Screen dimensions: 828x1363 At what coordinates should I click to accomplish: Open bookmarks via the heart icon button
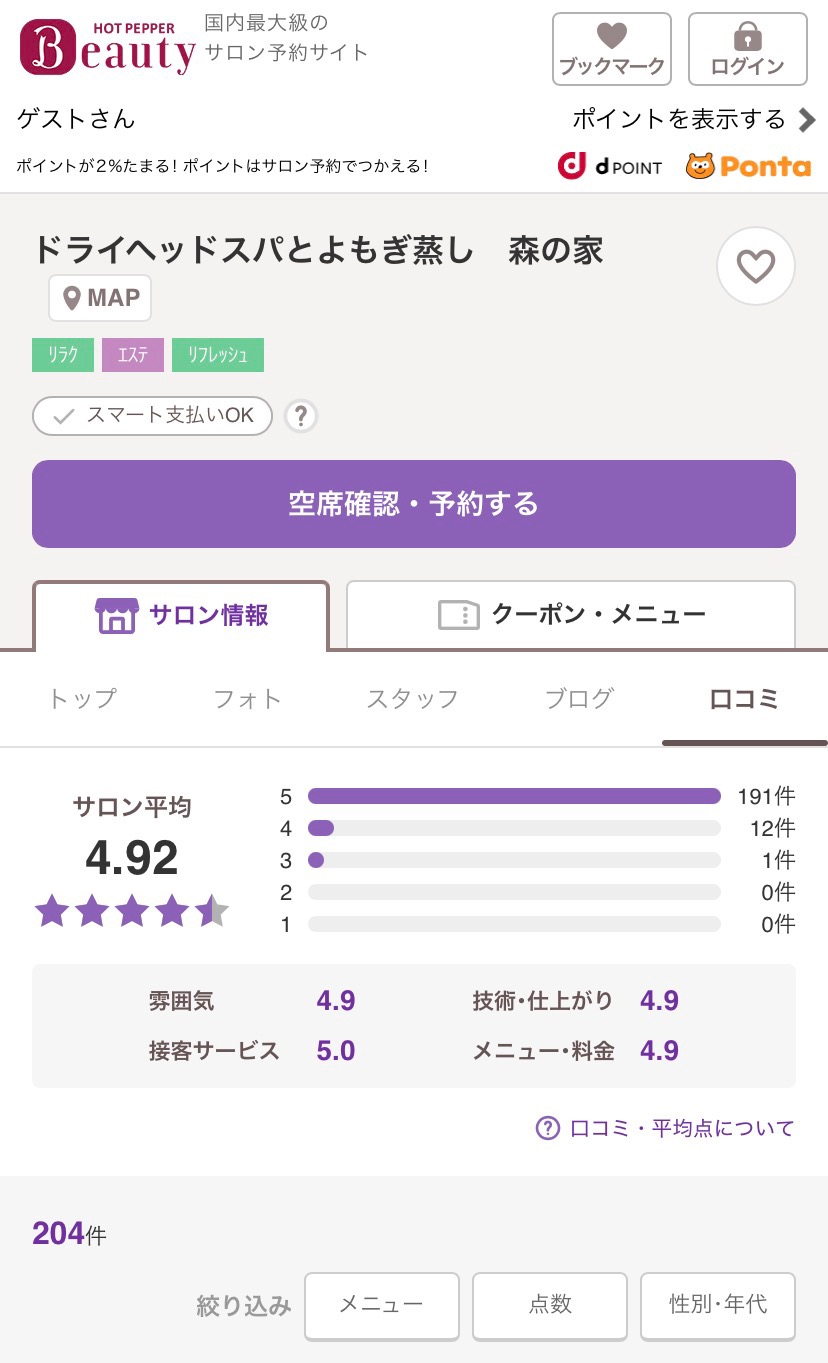click(611, 49)
